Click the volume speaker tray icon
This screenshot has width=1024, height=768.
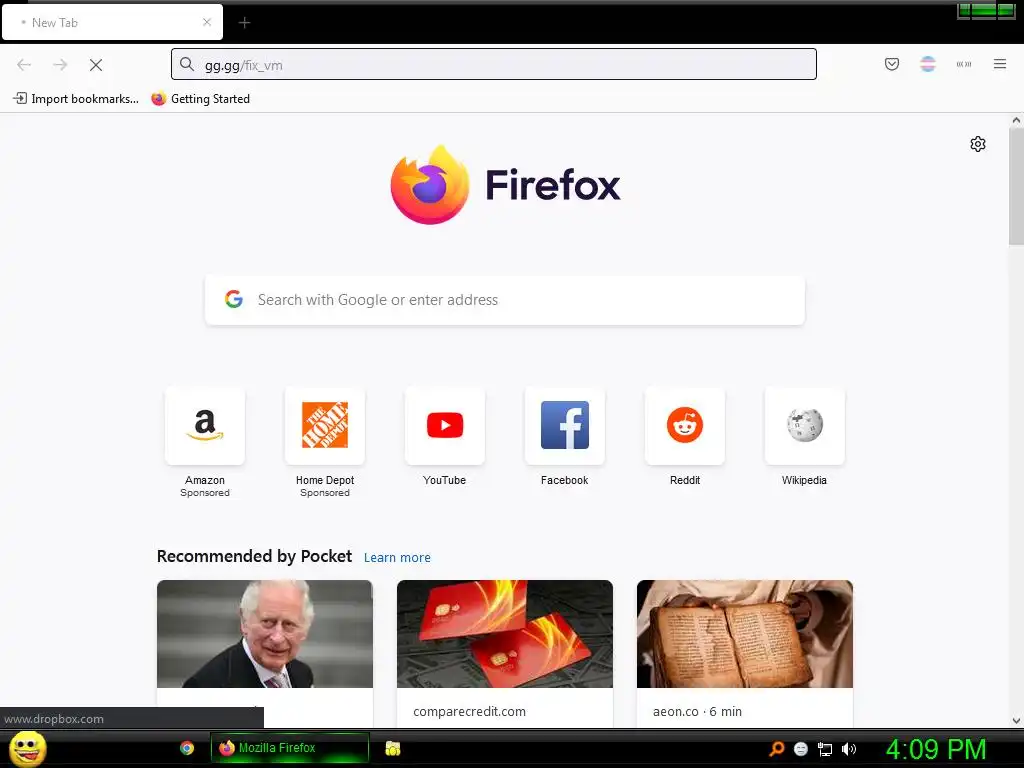[848, 749]
